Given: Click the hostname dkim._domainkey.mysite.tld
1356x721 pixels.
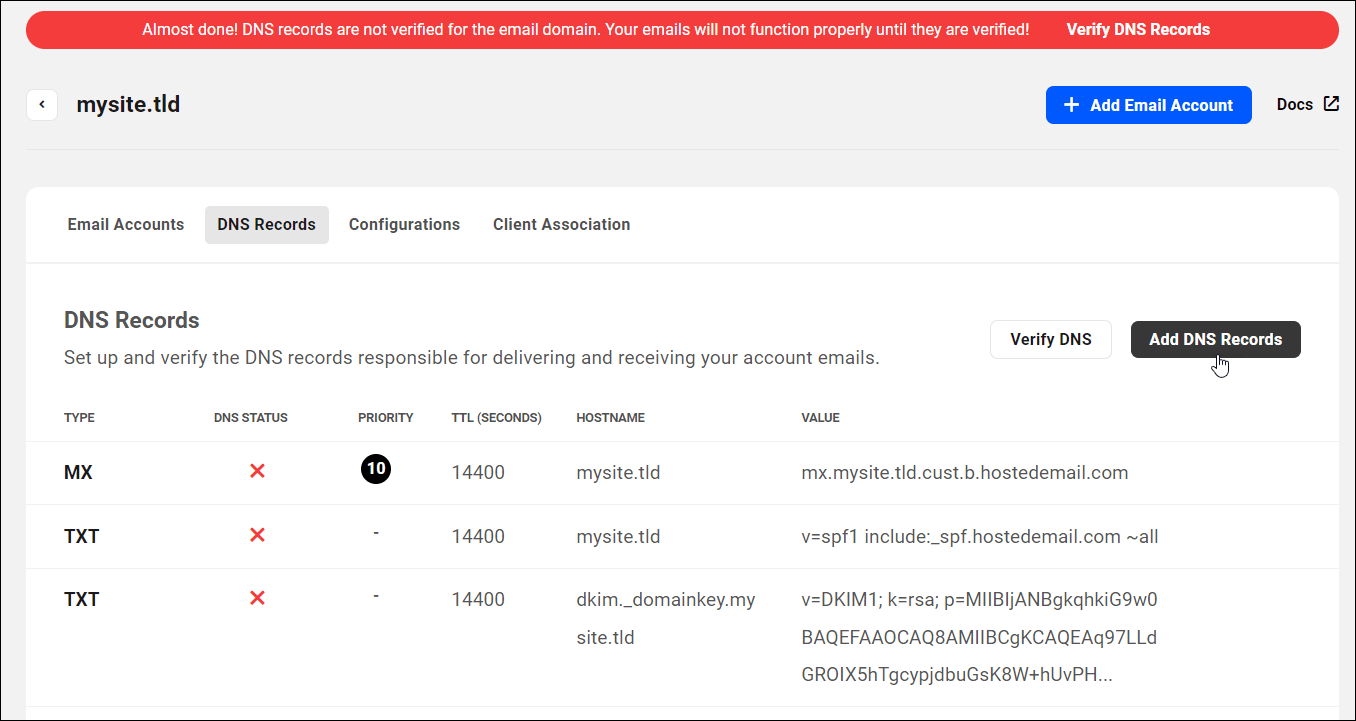Looking at the screenshot, I should click(665, 617).
